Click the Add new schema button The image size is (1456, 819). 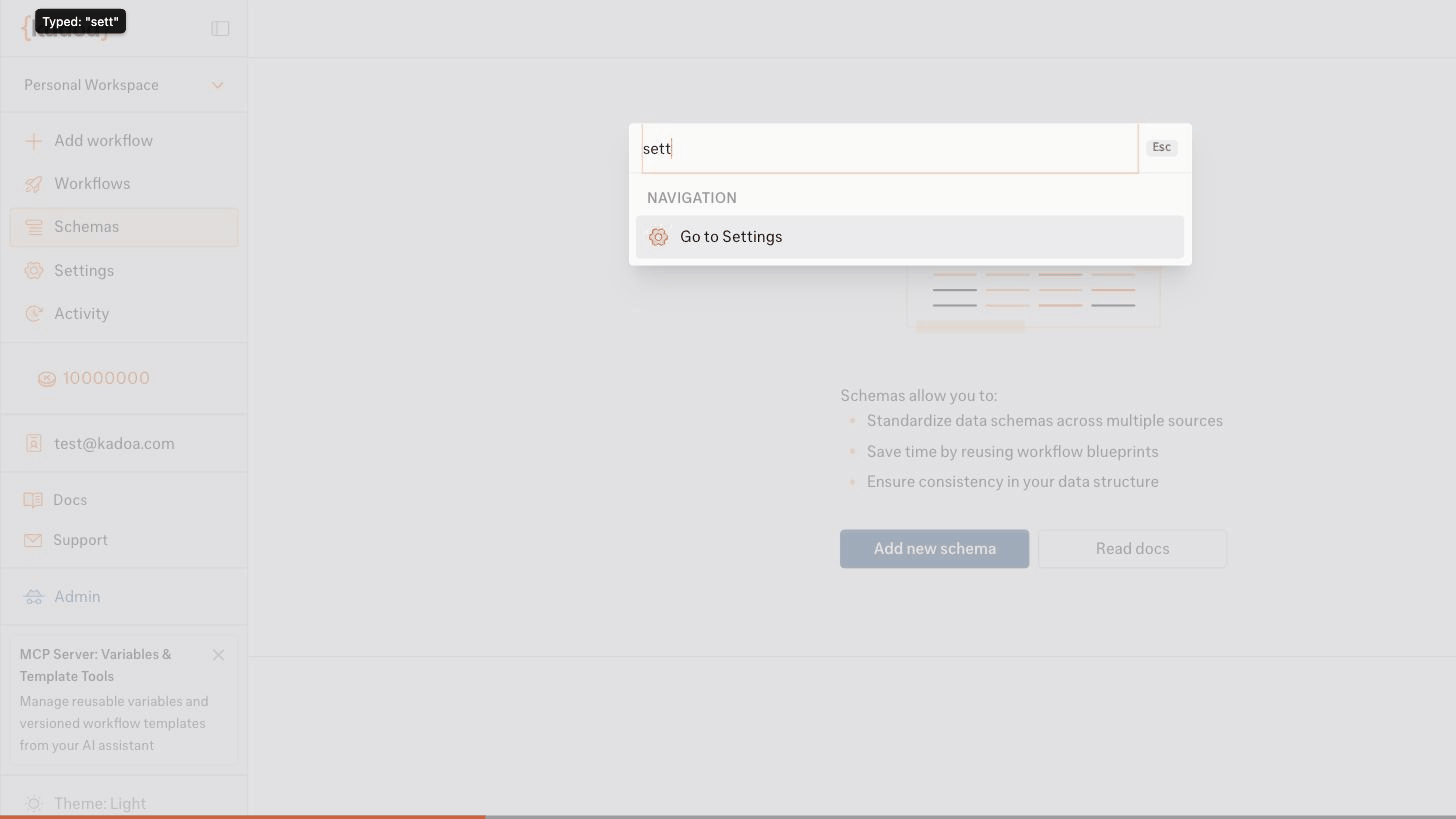pyautogui.click(x=934, y=548)
